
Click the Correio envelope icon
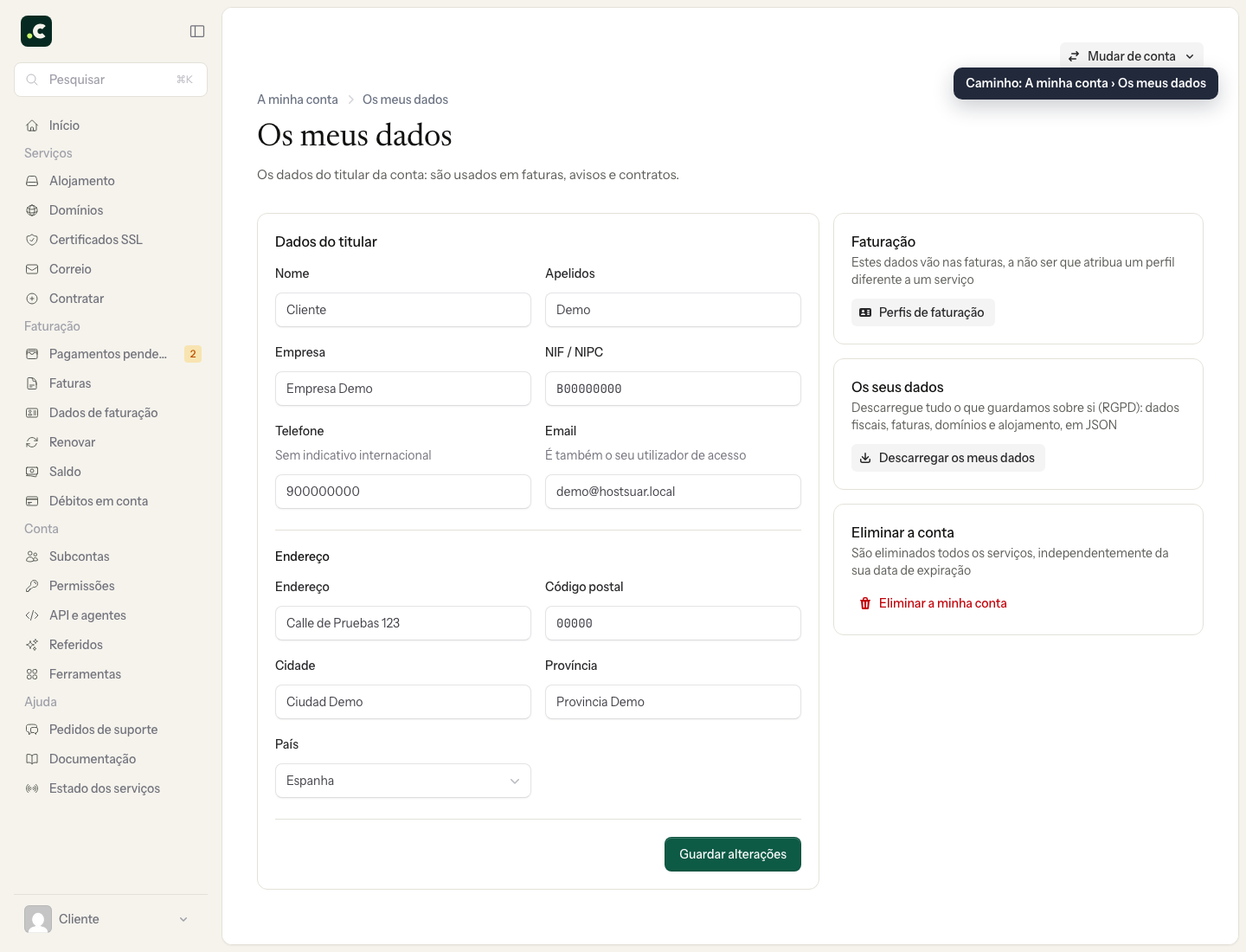point(32,269)
